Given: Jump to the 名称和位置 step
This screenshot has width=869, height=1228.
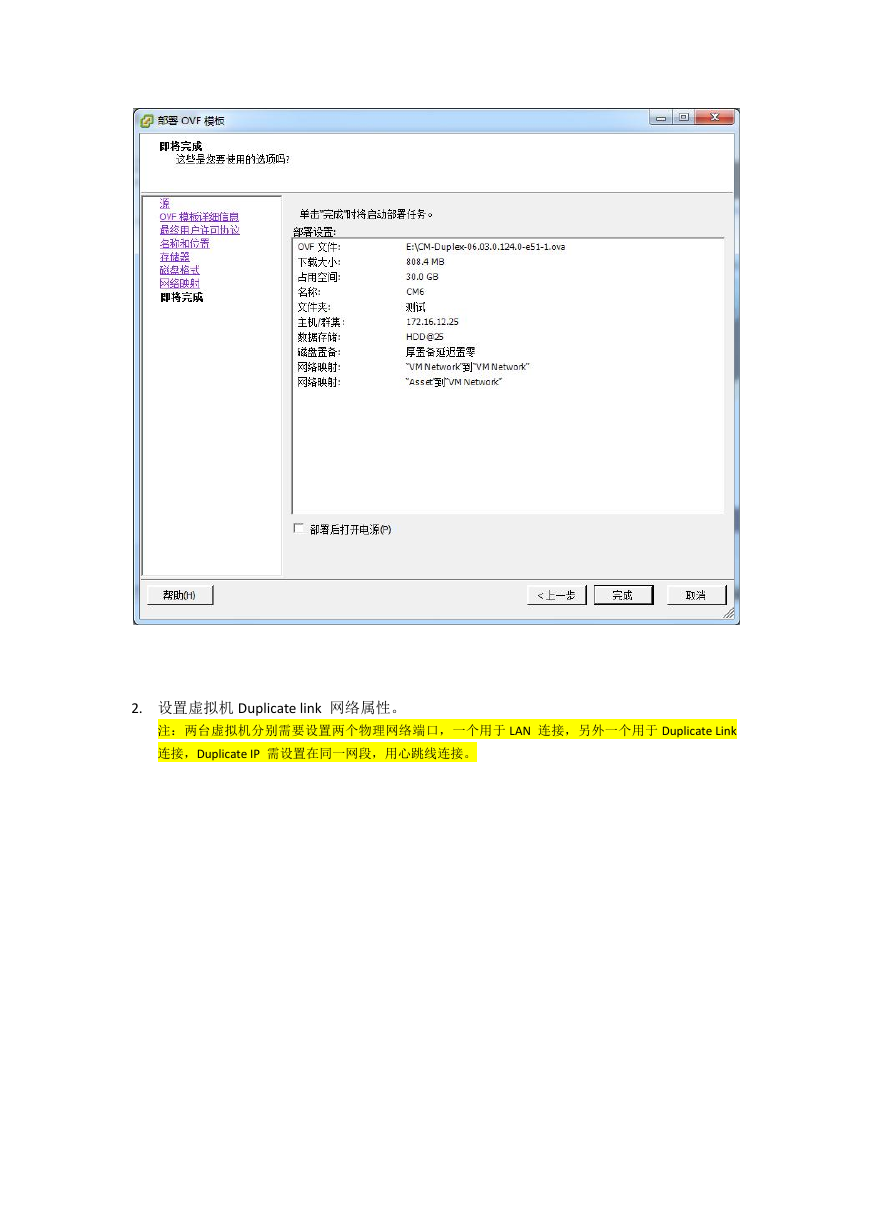Looking at the screenshot, I should pyautogui.click(x=184, y=243).
